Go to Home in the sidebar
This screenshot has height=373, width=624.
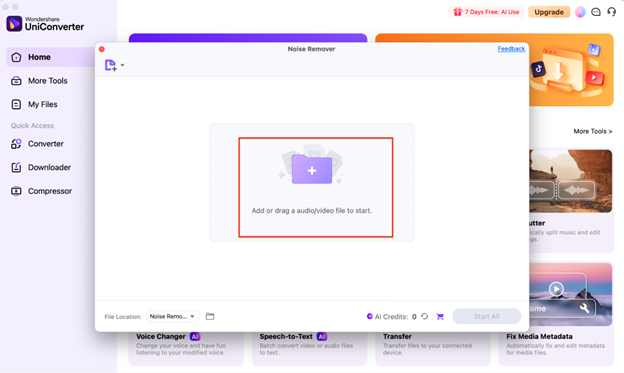click(51, 57)
